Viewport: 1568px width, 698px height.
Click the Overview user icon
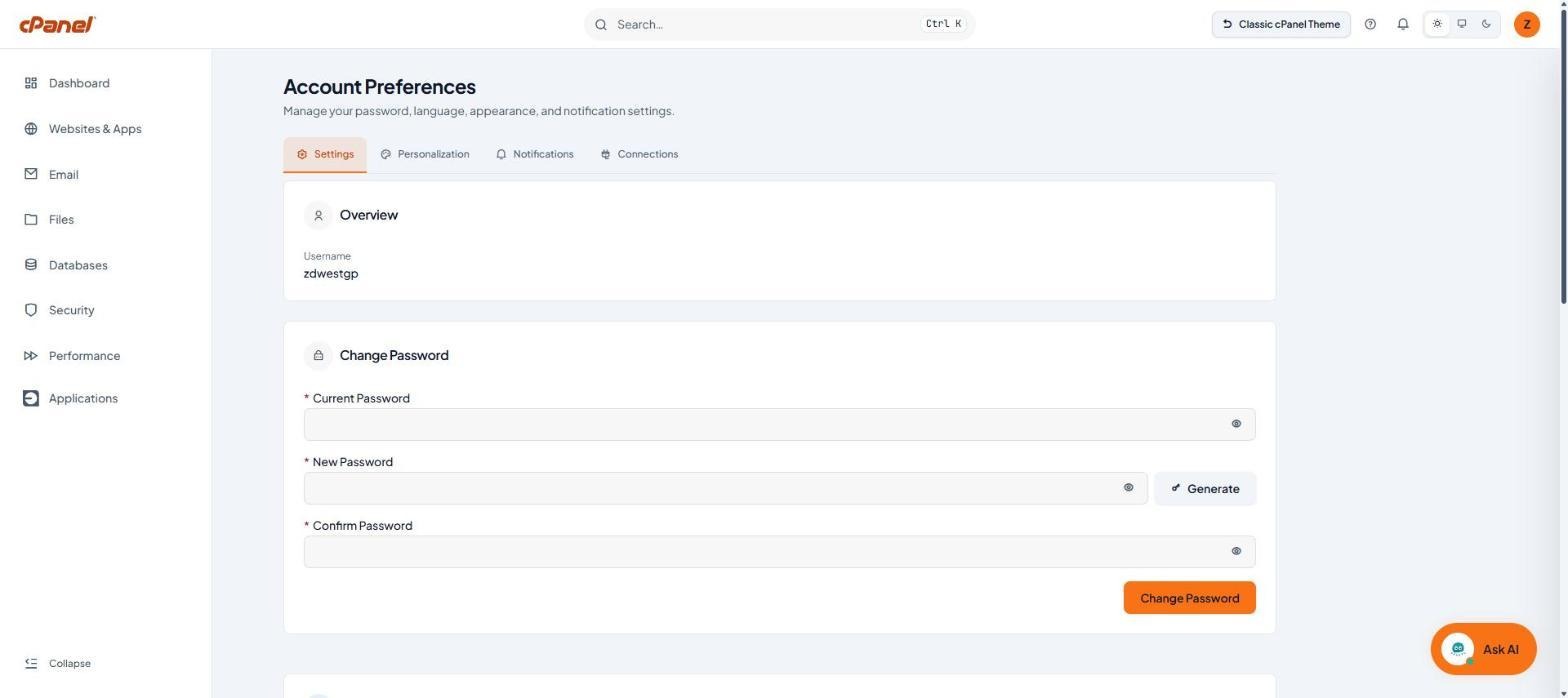[x=318, y=215]
